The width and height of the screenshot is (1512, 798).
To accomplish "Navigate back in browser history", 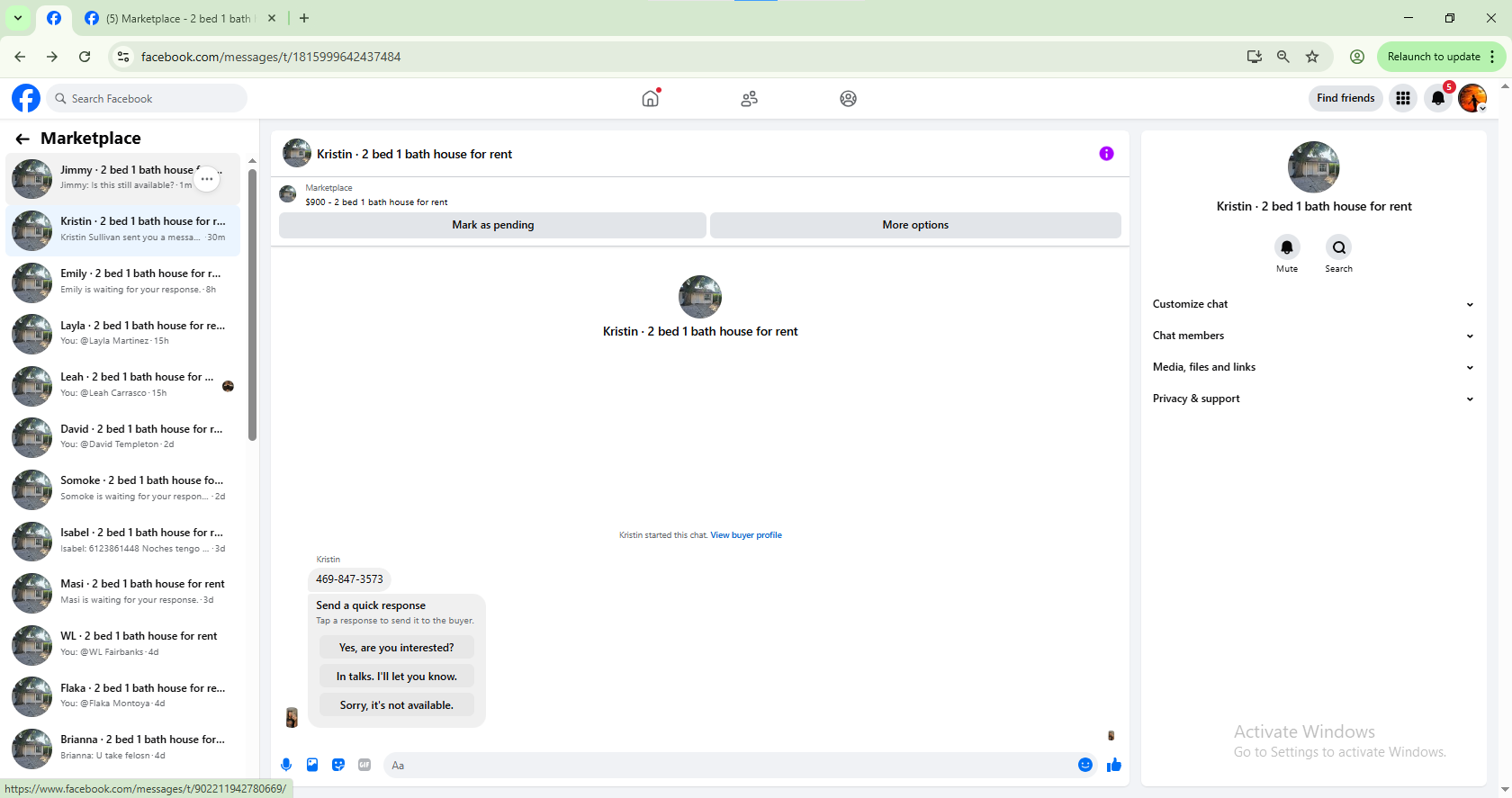I will [20, 57].
